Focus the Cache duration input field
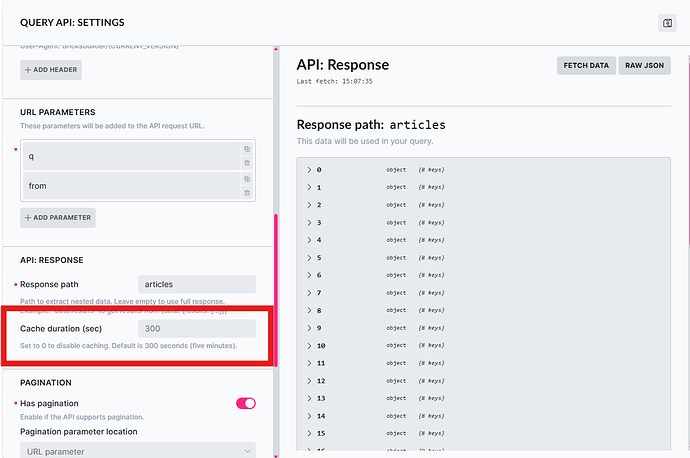The height and width of the screenshot is (458, 690). (196, 328)
